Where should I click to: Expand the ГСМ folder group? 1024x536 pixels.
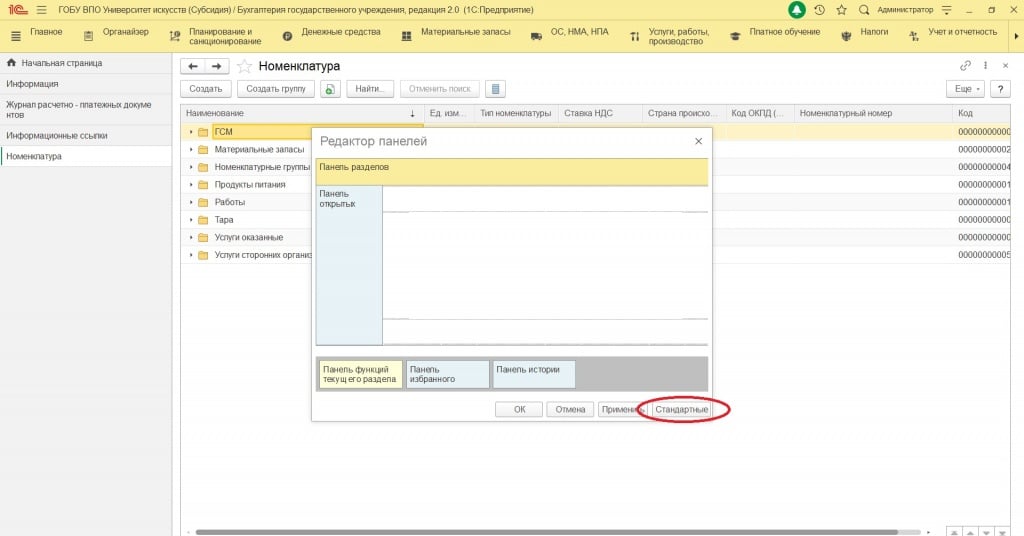point(190,132)
